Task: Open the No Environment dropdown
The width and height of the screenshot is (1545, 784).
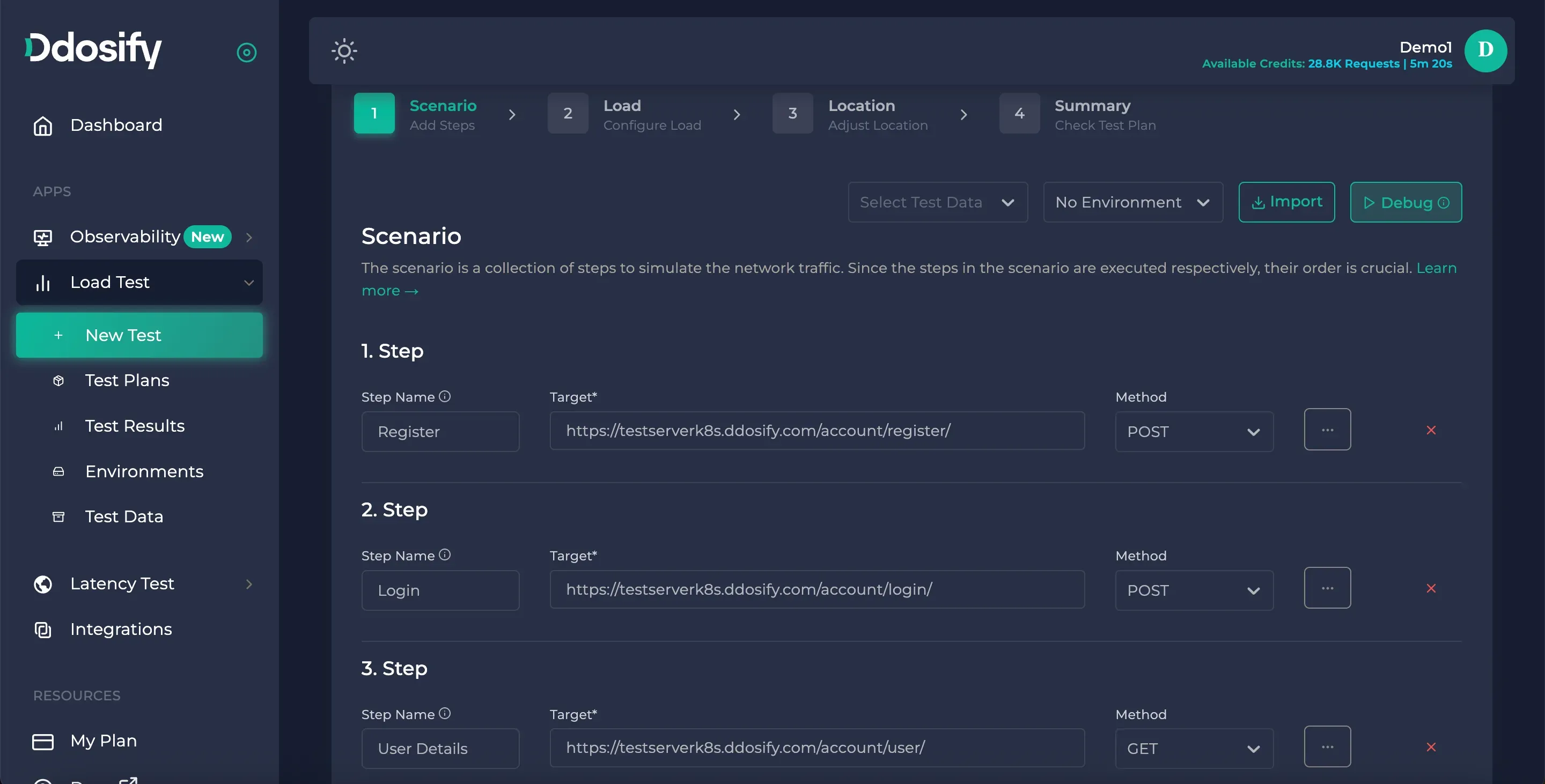Action: point(1132,203)
